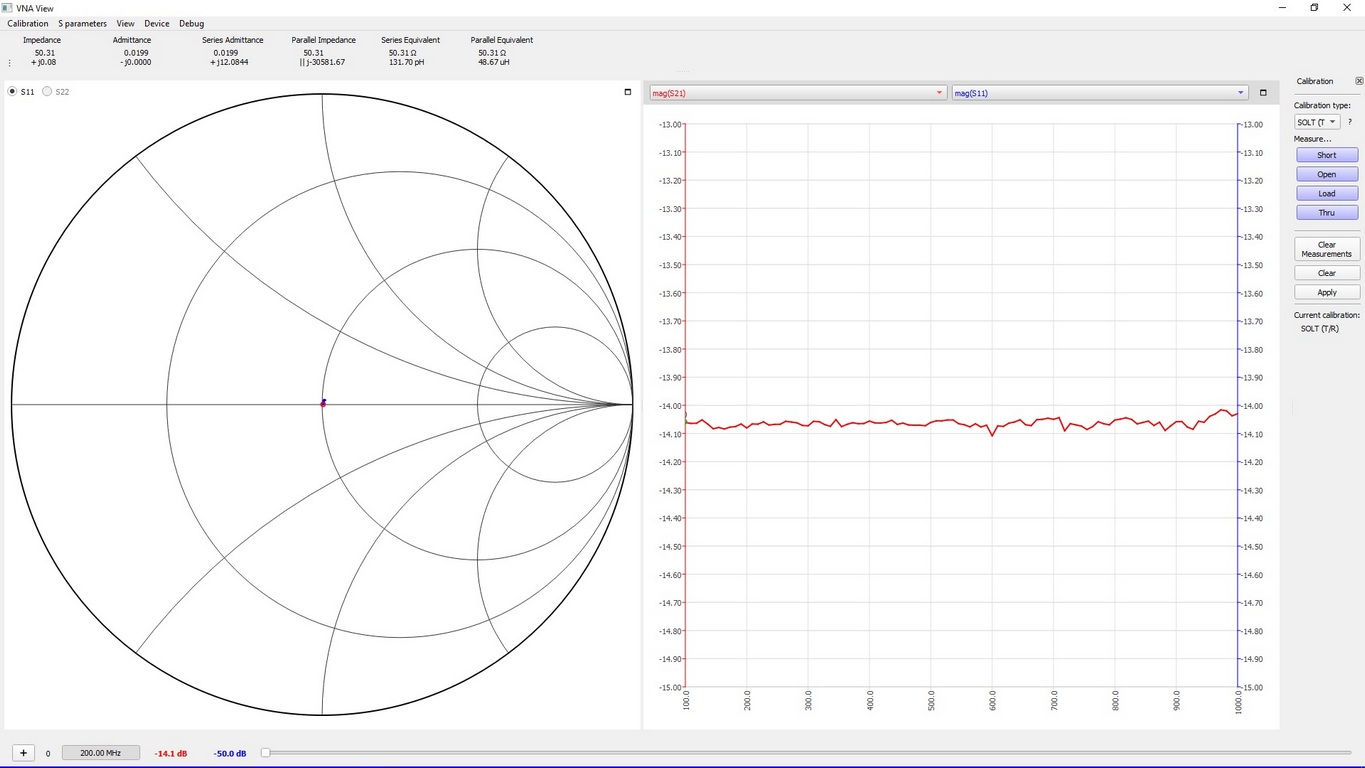The image size is (1365, 768).
Task: Click the current calibration SOLT (T/R) text
Action: (x=1322, y=328)
